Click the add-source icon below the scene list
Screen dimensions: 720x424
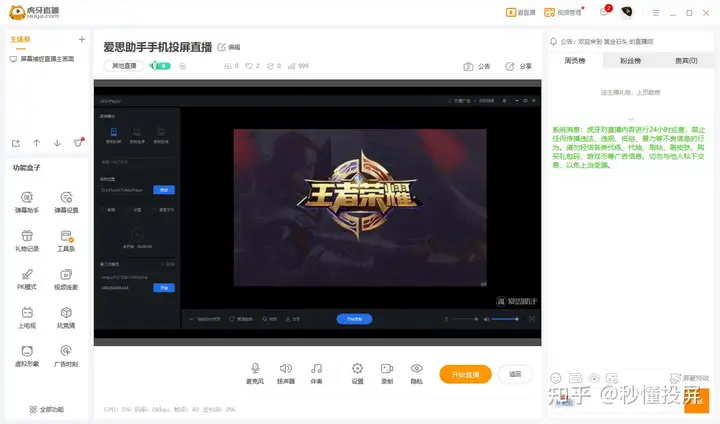[16, 143]
